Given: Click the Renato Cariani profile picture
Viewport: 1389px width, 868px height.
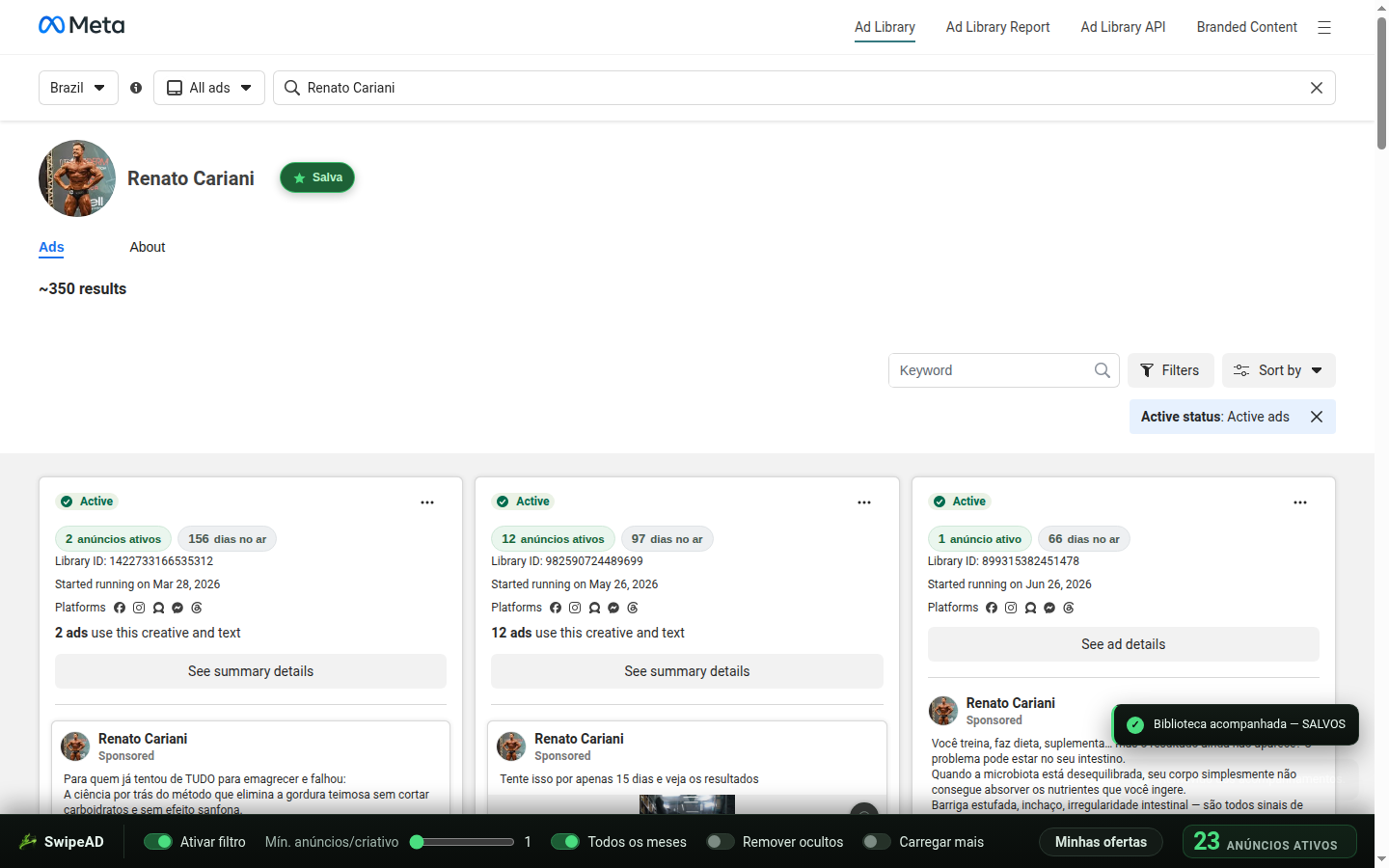Looking at the screenshot, I should coord(77,178).
